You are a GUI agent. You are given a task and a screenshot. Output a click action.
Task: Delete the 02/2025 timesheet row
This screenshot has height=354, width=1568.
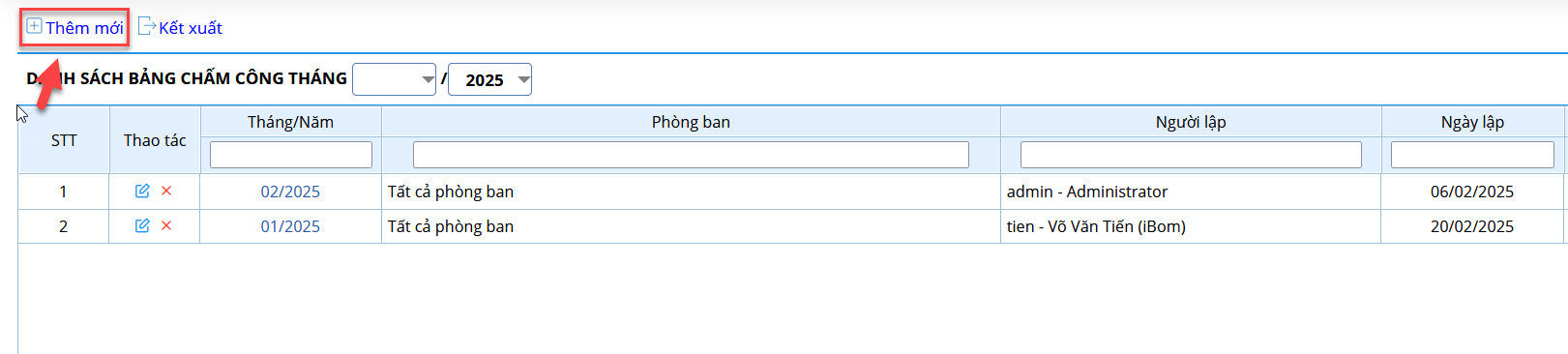(x=166, y=191)
